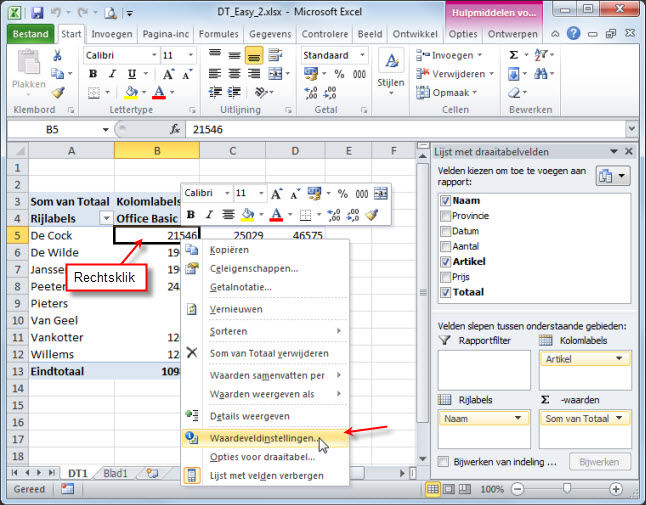Click the Save icon in quick access toolbar
646x505 pixels.
click(37, 13)
